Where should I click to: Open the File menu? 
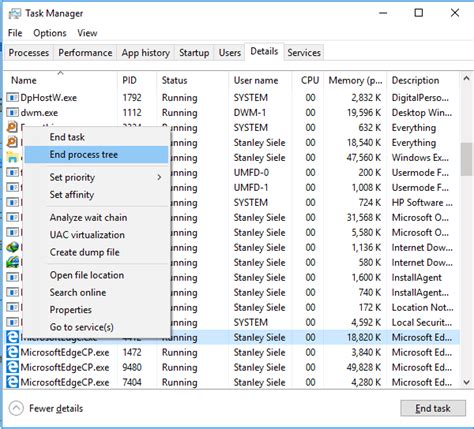15,33
